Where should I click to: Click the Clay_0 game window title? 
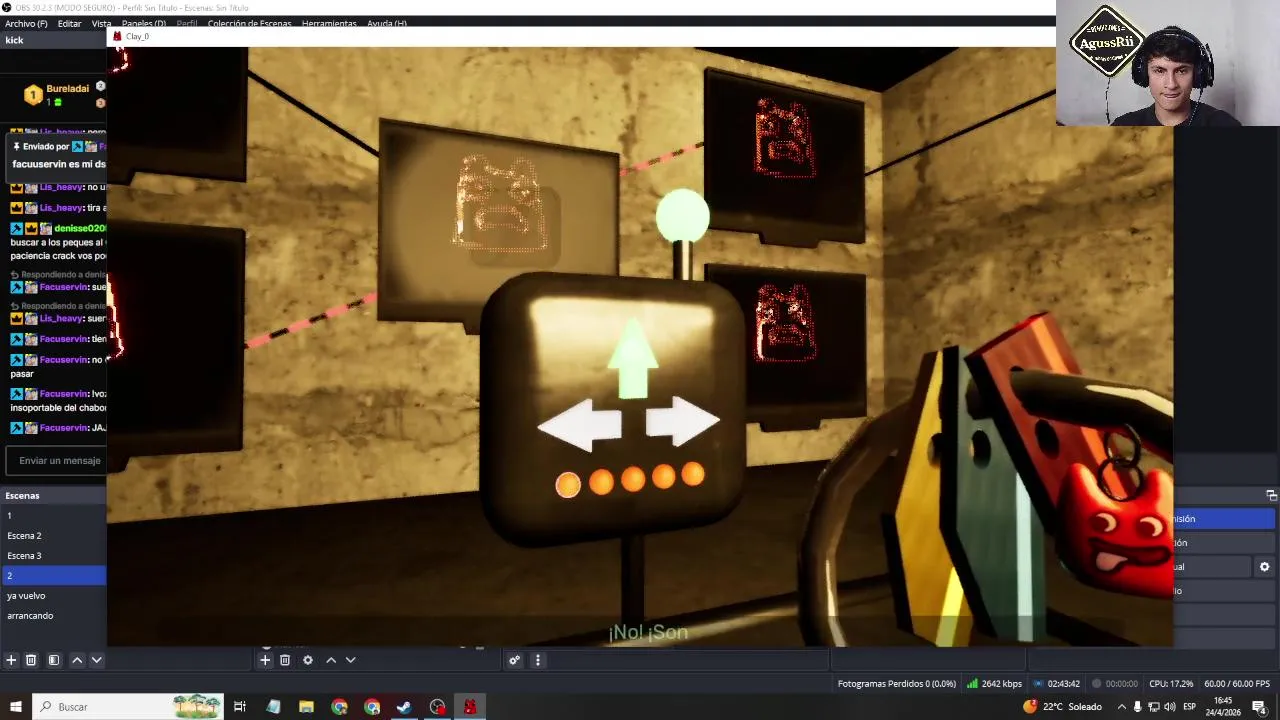(x=138, y=37)
